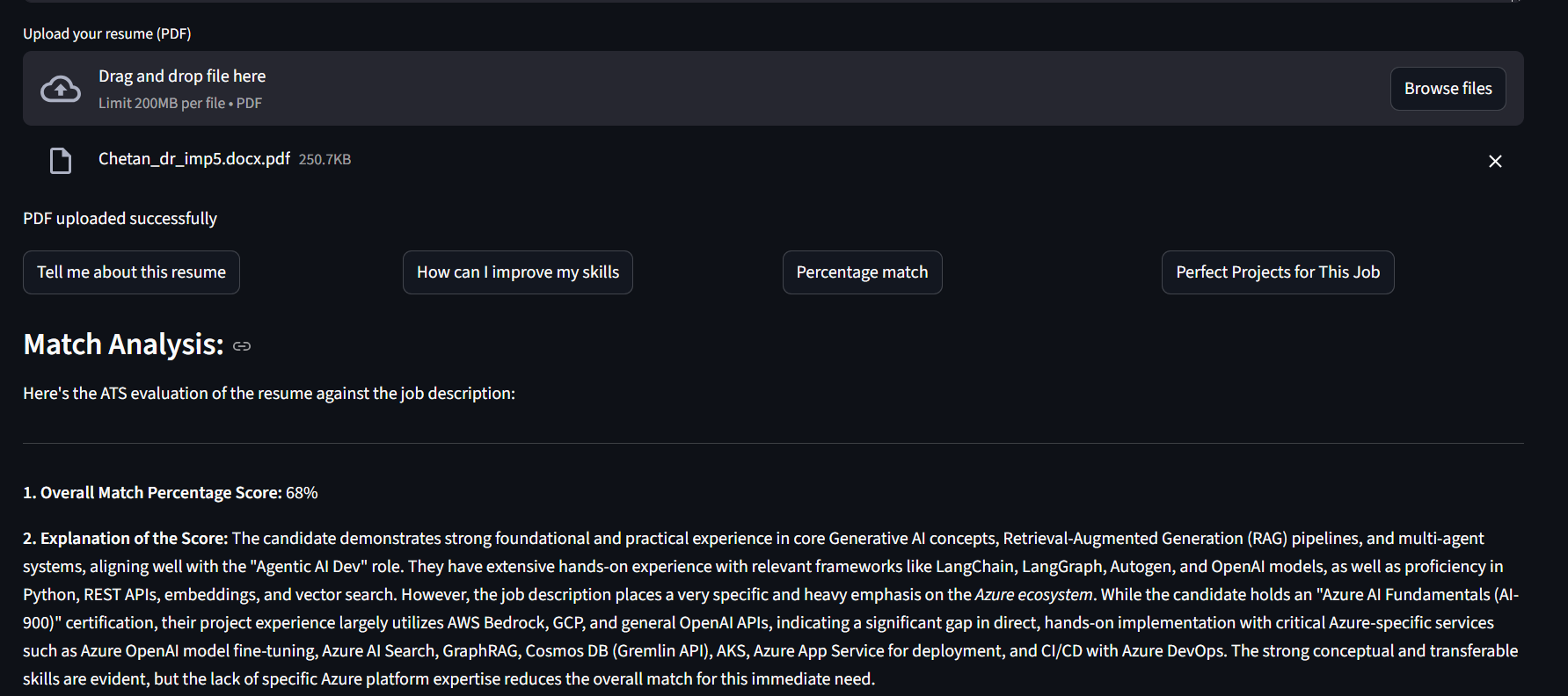The width and height of the screenshot is (1568, 696).
Task: Click the PDF document file icon
Action: (61, 161)
